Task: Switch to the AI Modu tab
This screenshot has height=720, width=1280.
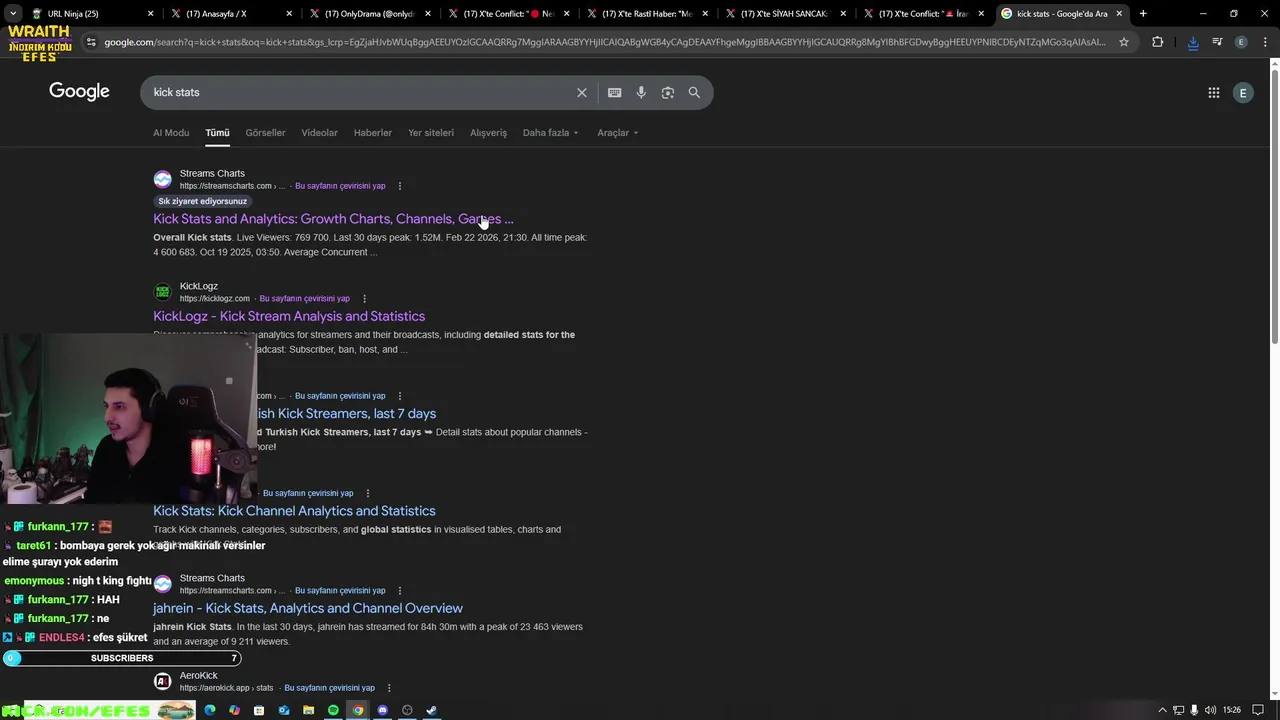Action: 171,133
